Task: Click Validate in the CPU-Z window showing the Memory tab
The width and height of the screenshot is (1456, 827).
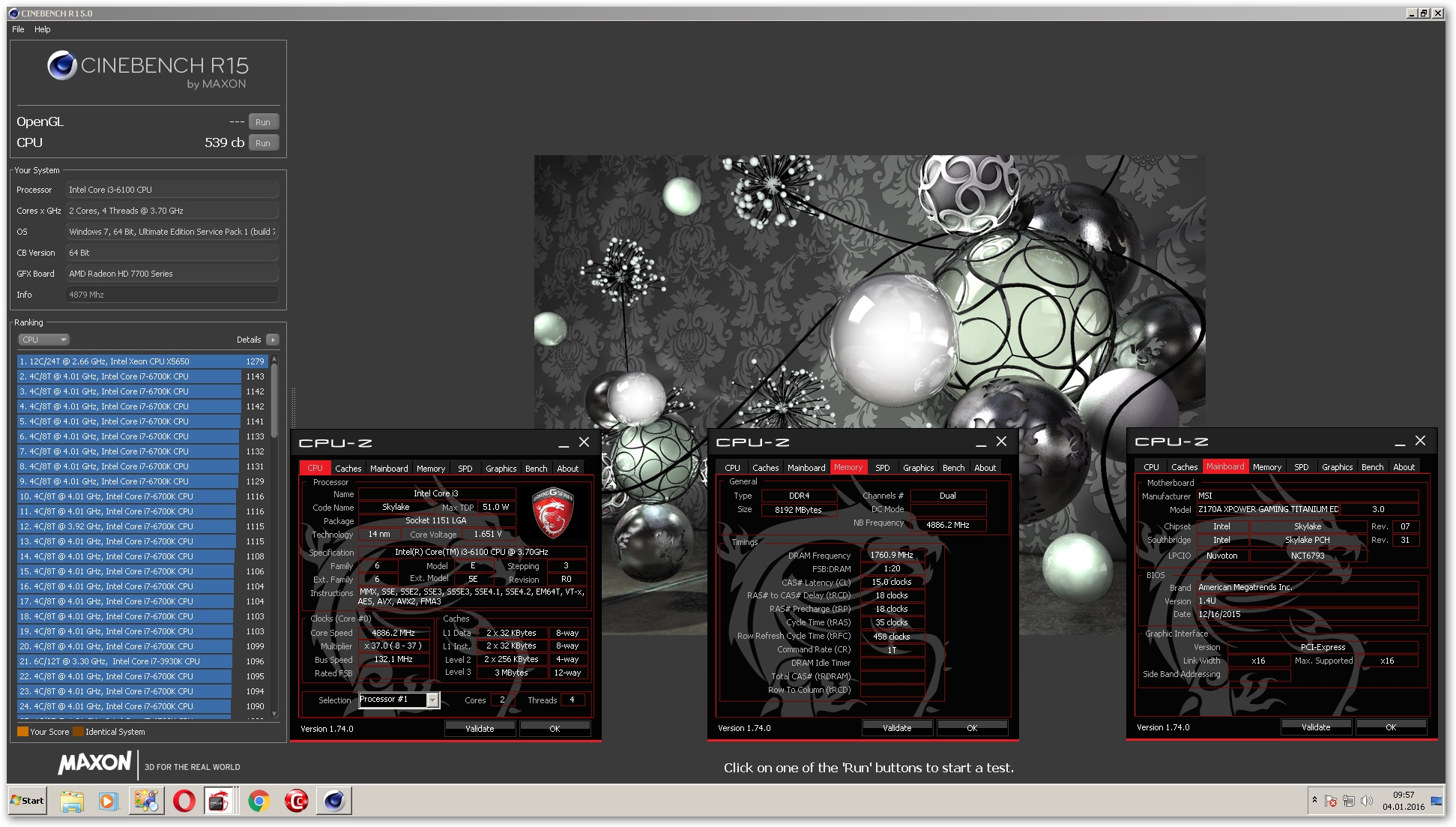Action: click(898, 728)
